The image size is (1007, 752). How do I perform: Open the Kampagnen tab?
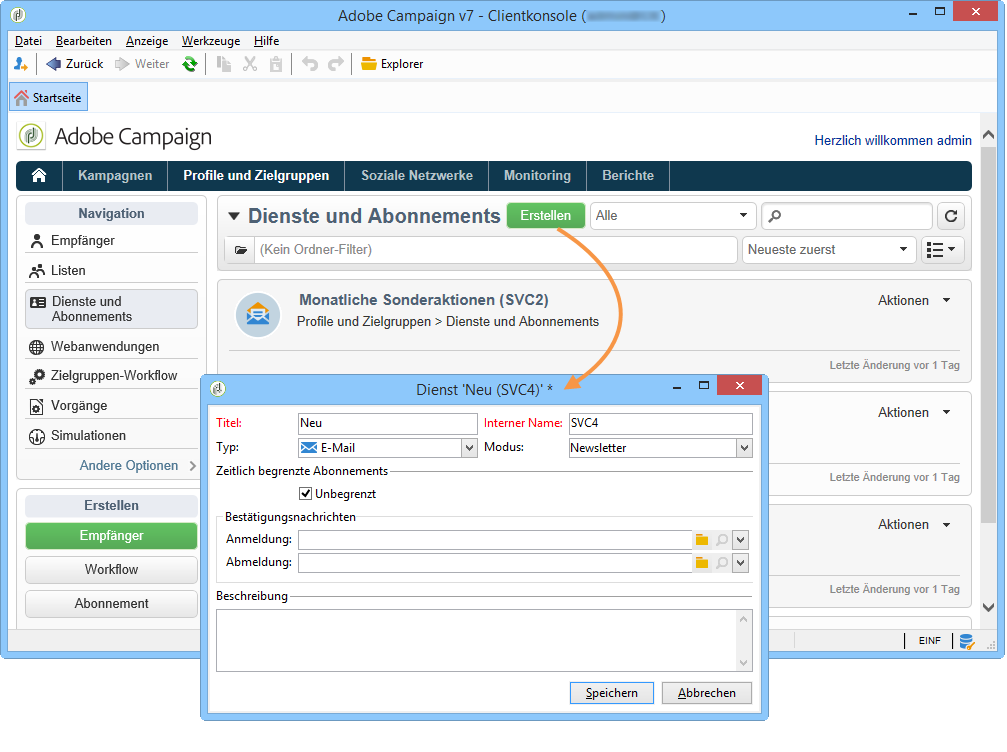click(x=115, y=175)
